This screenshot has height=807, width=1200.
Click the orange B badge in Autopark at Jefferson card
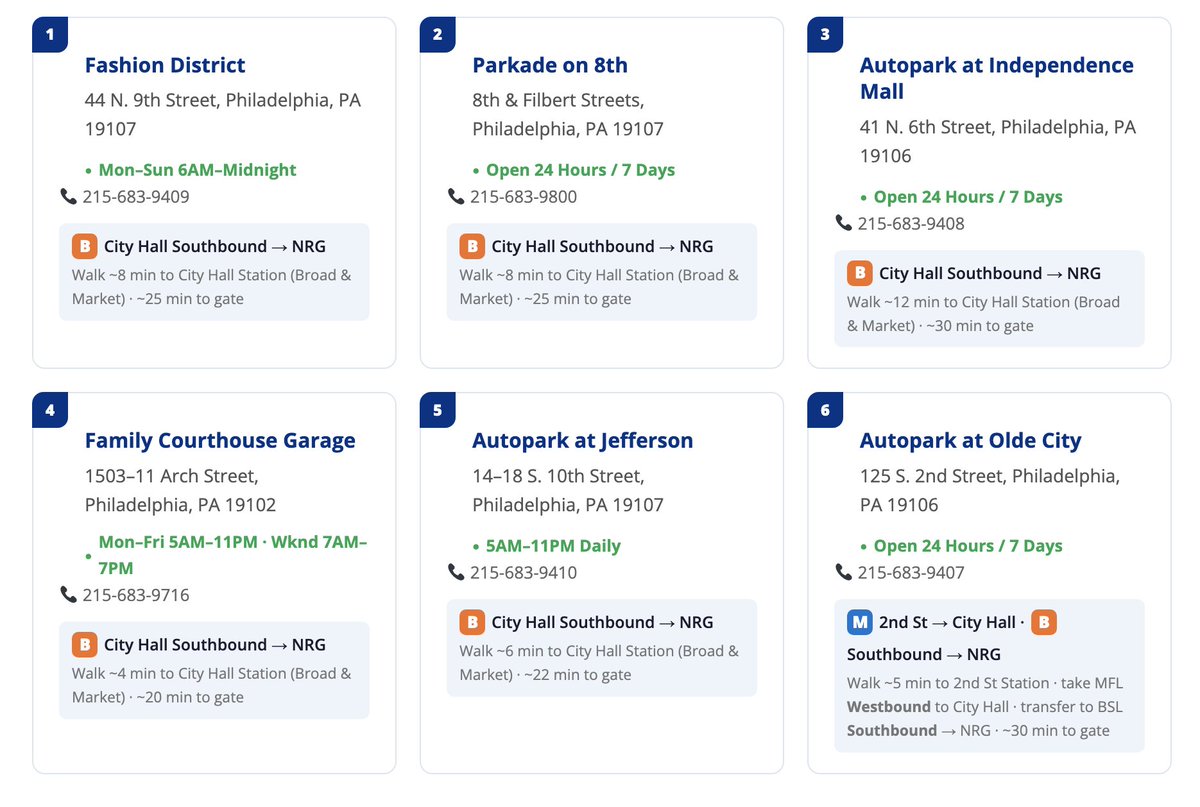pos(472,622)
